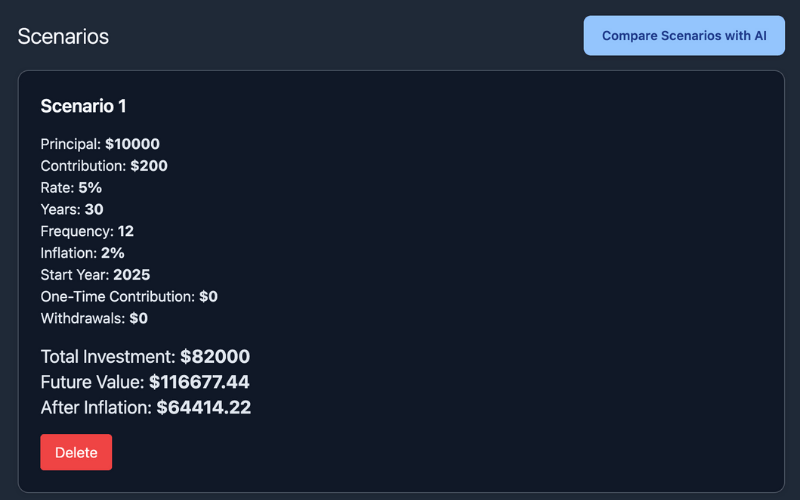
Task: Click the After Inflation $64414.22 line
Action: [145, 407]
